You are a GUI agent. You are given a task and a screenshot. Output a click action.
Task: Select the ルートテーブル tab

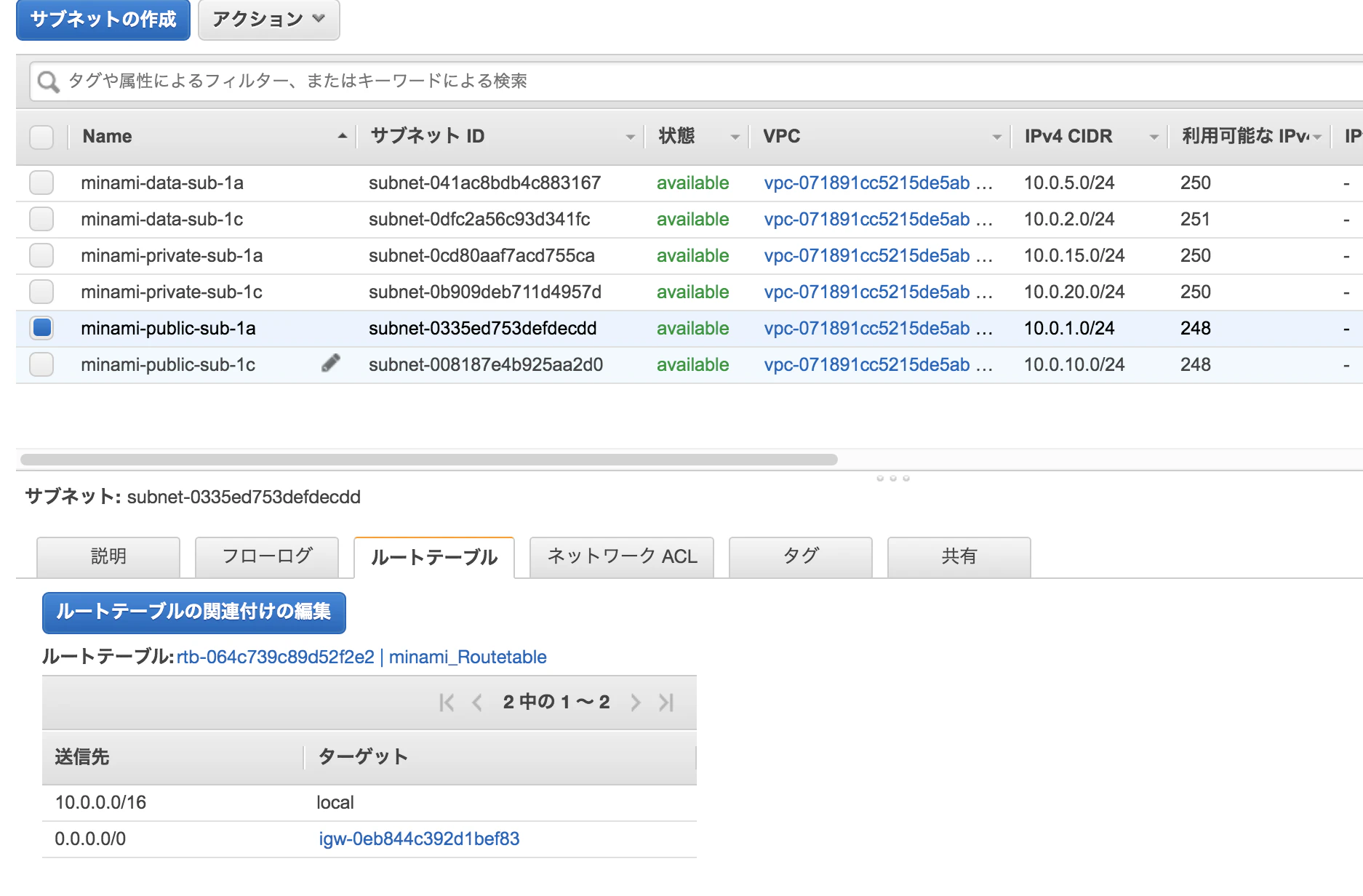coord(434,558)
